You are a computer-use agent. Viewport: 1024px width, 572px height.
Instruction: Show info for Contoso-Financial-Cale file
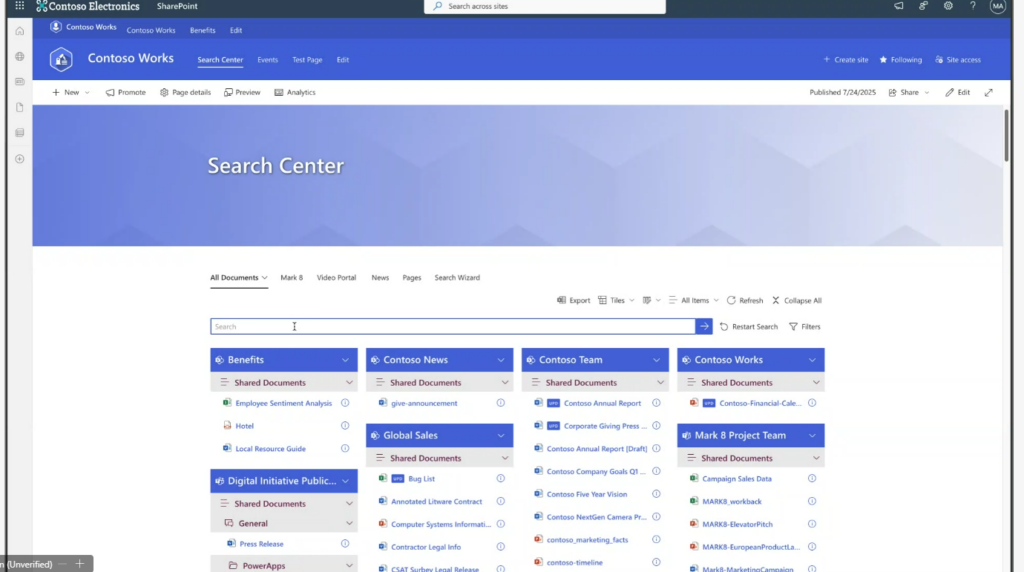click(x=812, y=403)
